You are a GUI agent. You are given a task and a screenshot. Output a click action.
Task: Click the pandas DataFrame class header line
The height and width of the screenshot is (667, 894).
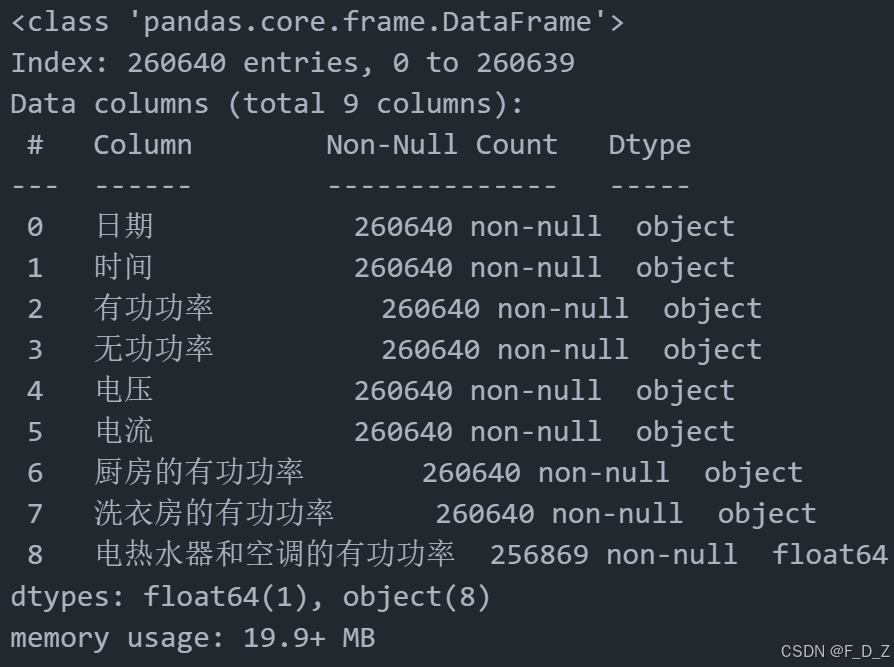[x=318, y=23]
